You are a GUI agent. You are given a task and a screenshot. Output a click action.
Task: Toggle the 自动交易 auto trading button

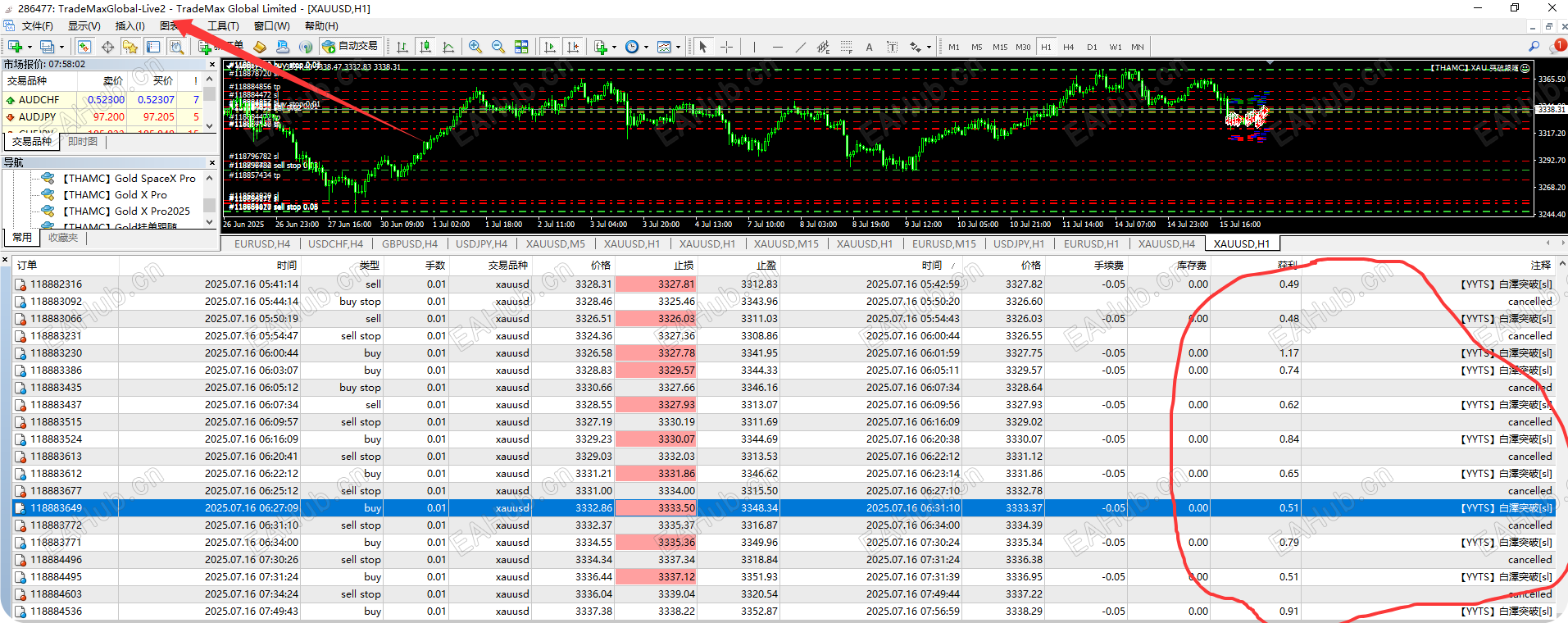(350, 47)
